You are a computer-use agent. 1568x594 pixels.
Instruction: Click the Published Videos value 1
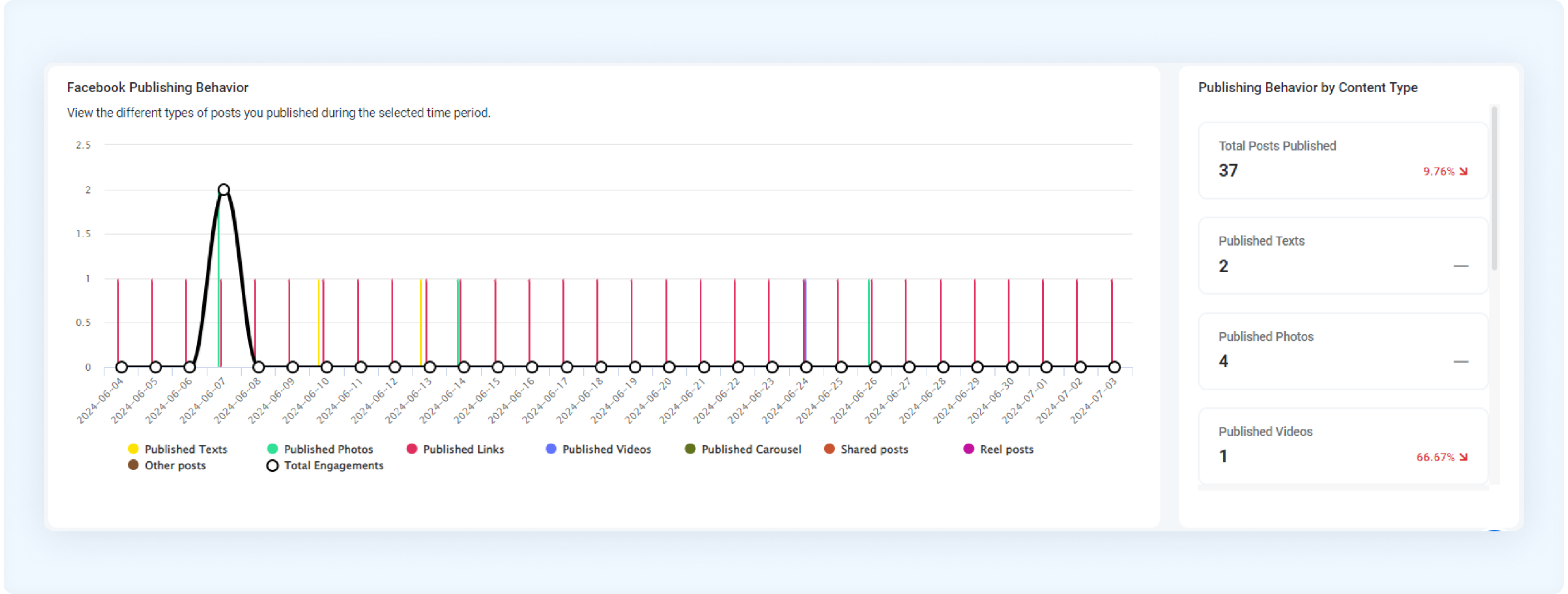(1223, 457)
